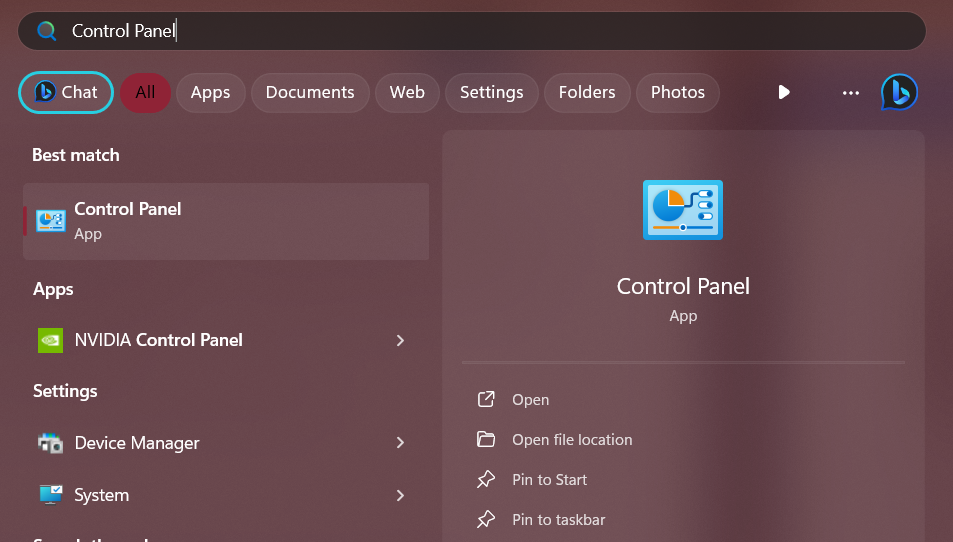Viewport: 953px width, 542px height.
Task: Switch to the Documents filter tab
Action: 310,92
